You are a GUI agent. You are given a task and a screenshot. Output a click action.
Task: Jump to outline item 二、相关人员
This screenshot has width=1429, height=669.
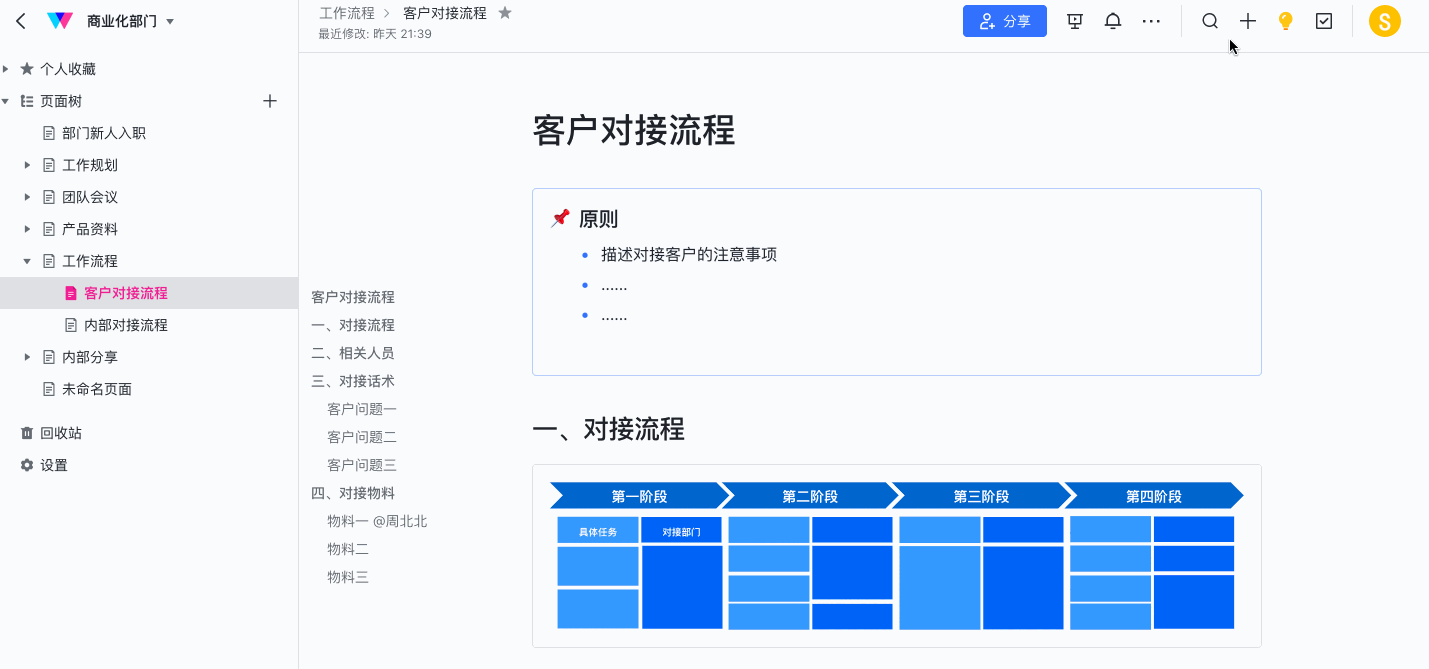(353, 353)
